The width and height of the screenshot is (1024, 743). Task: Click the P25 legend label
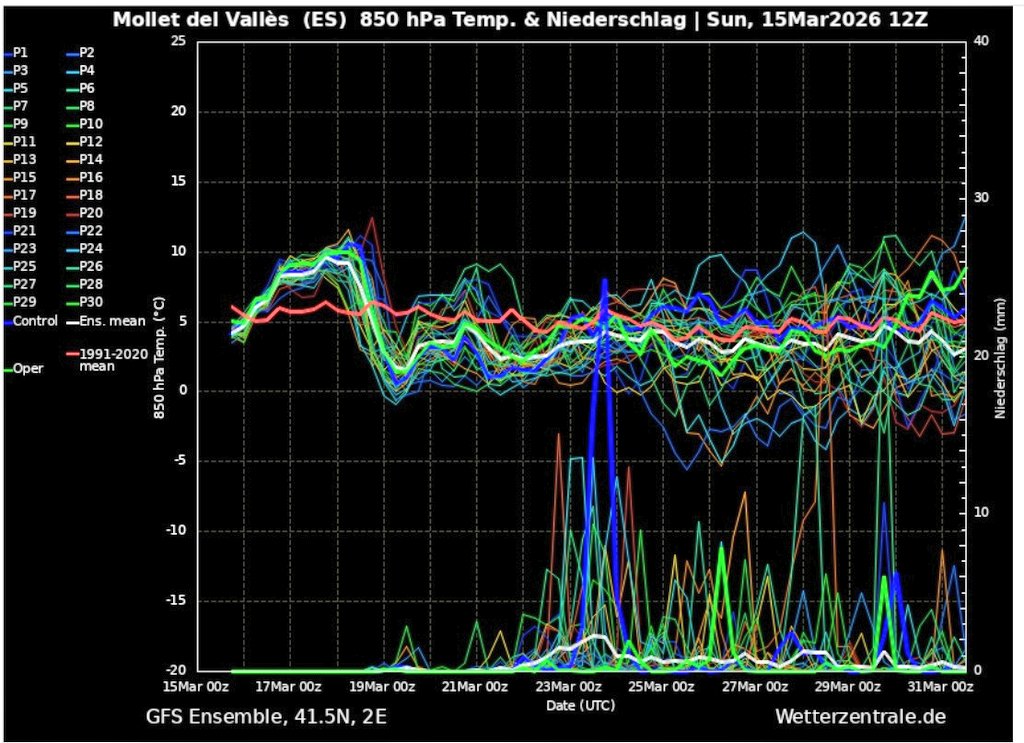click(x=24, y=266)
